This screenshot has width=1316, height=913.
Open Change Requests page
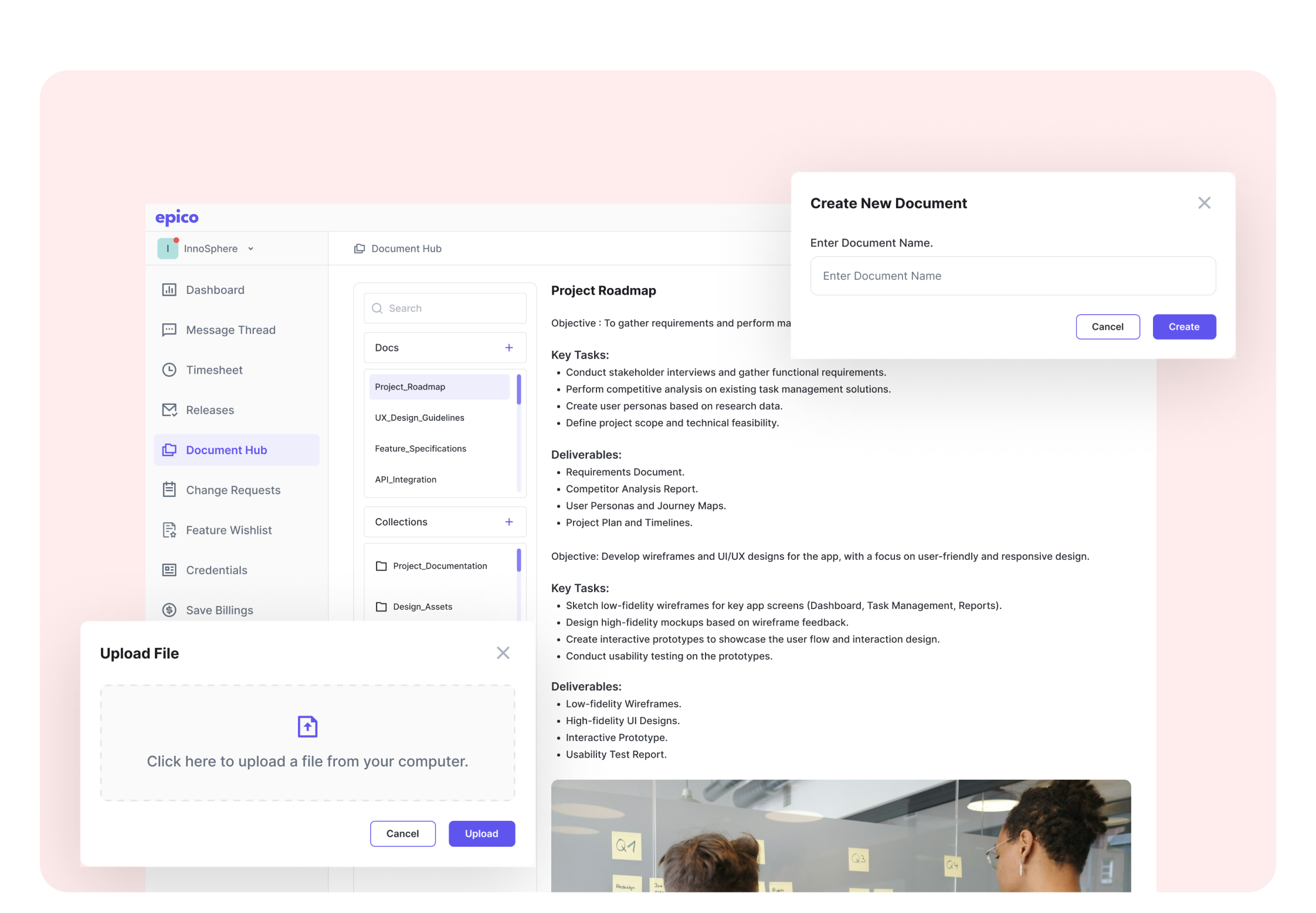click(x=233, y=490)
